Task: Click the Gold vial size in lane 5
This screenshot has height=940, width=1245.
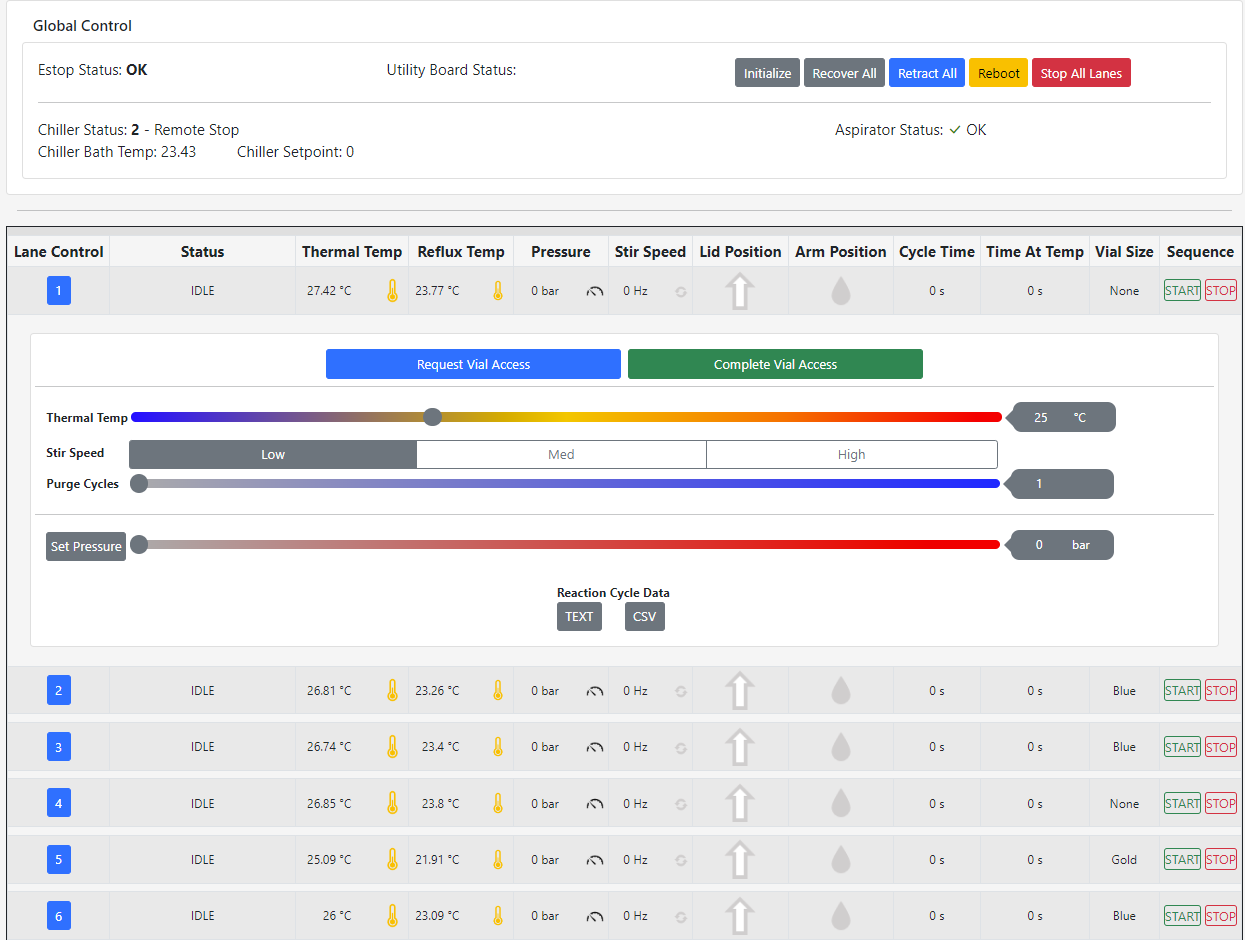Action: pos(1124,860)
